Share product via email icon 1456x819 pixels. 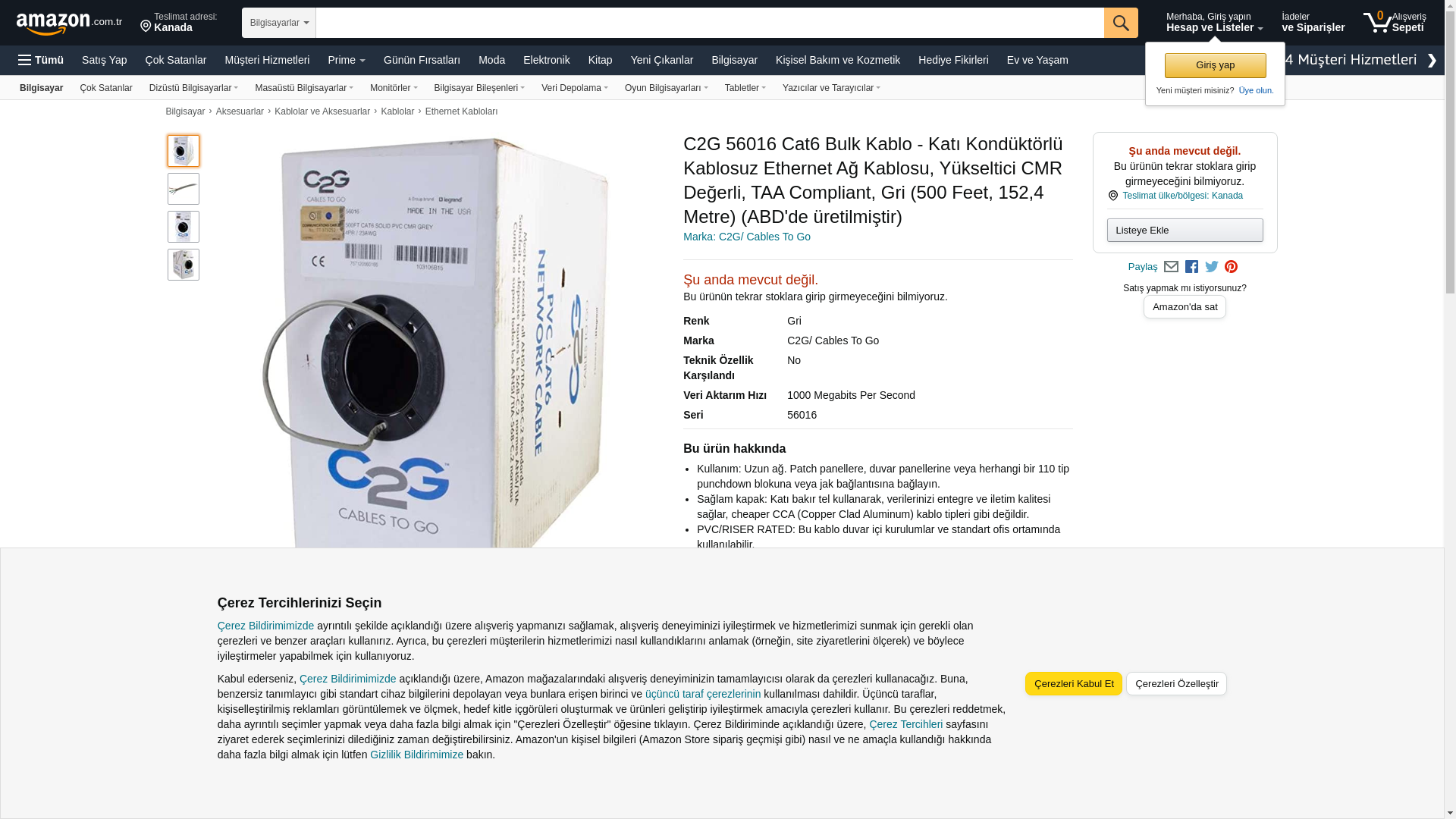tap(1171, 267)
